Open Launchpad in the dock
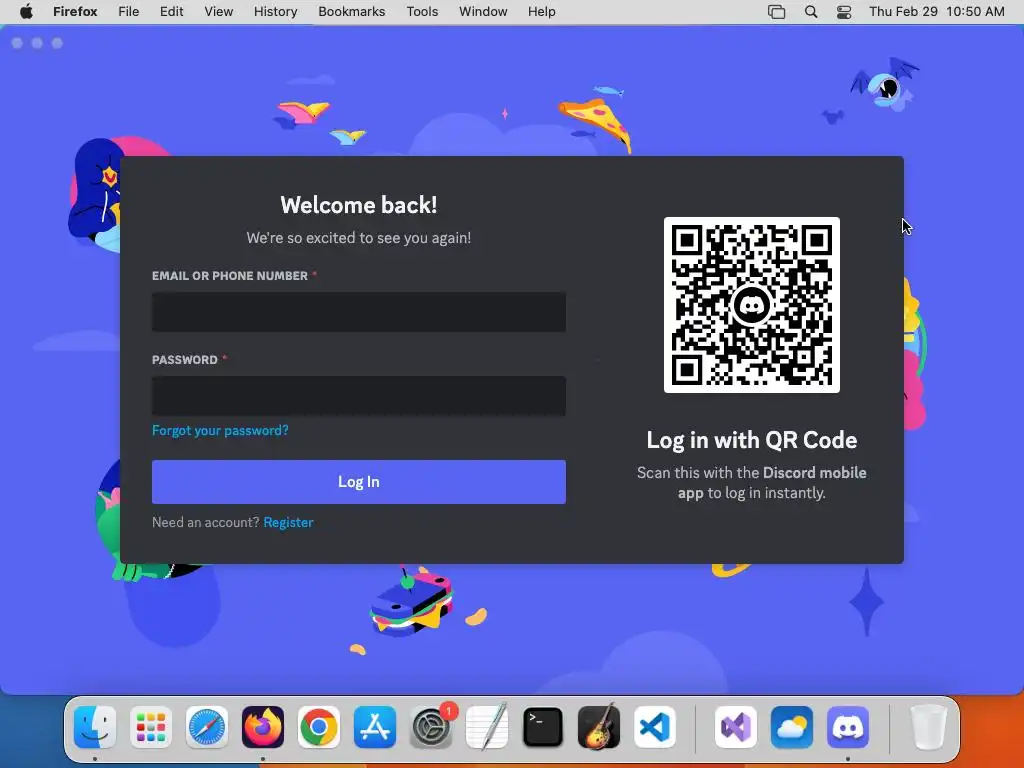The image size is (1024, 768). tap(151, 727)
